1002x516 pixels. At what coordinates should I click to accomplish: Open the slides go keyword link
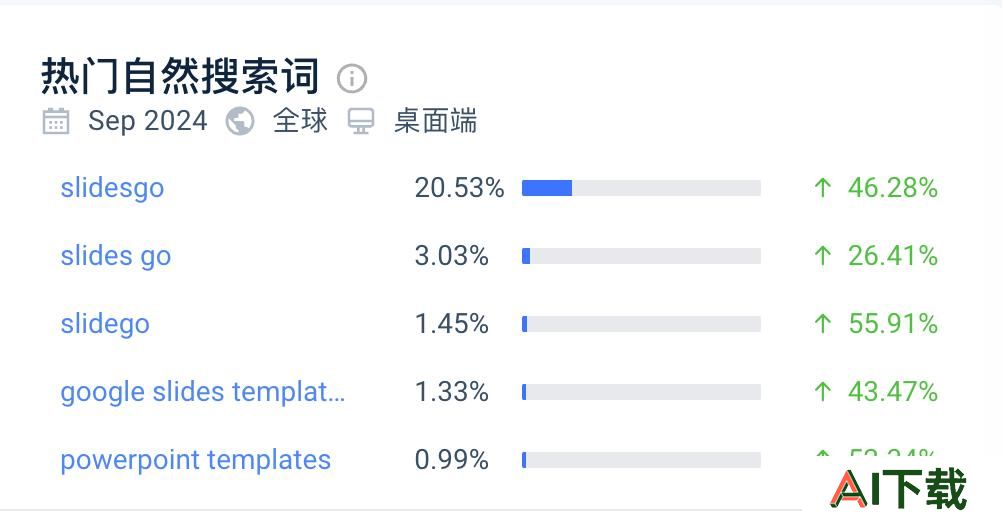pos(116,256)
